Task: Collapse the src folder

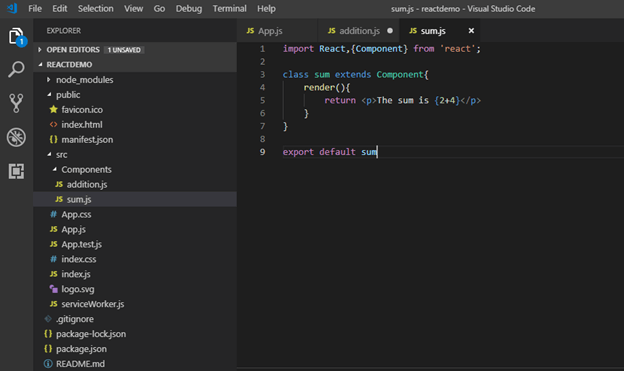Action: [49, 154]
